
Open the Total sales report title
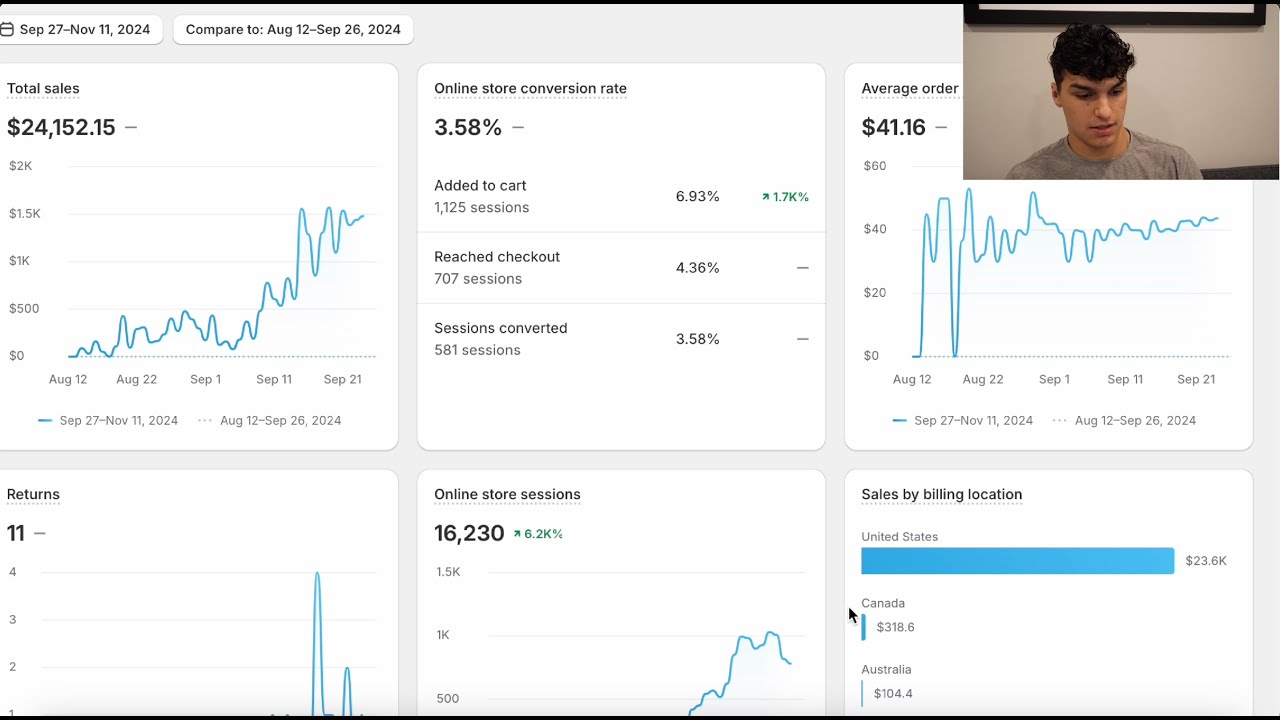coord(43,89)
